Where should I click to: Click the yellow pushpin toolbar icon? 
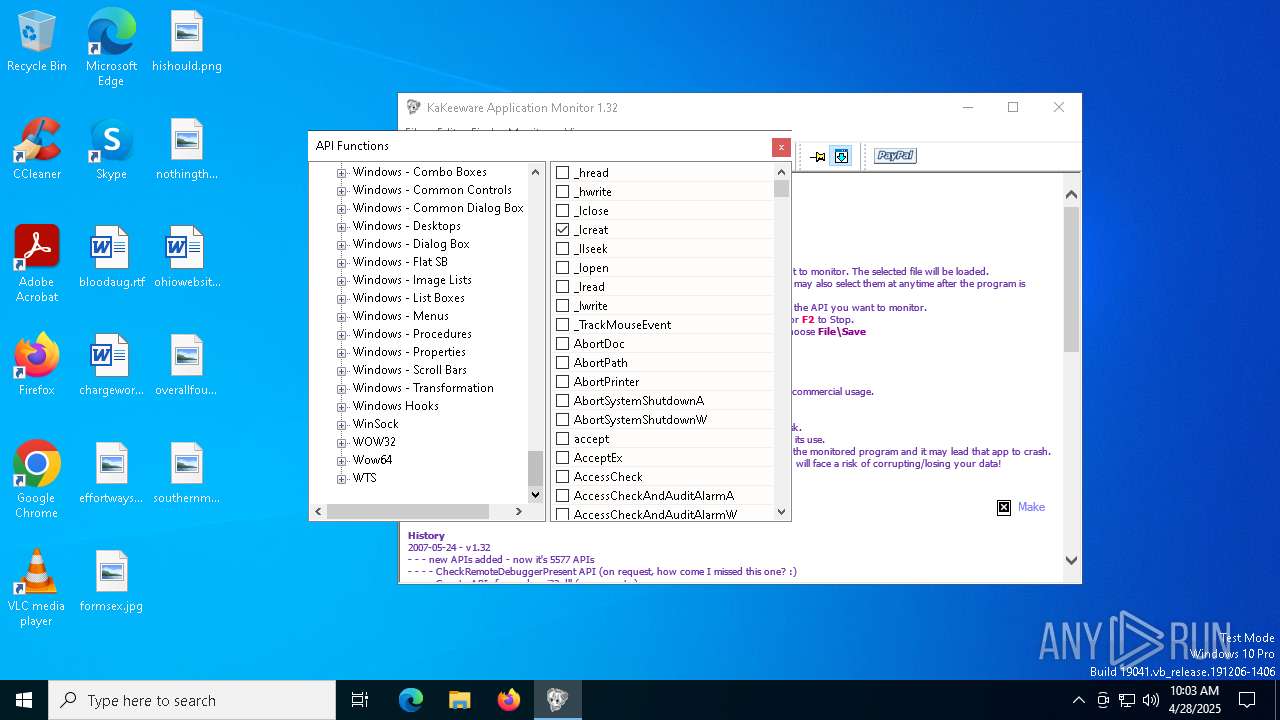point(818,156)
